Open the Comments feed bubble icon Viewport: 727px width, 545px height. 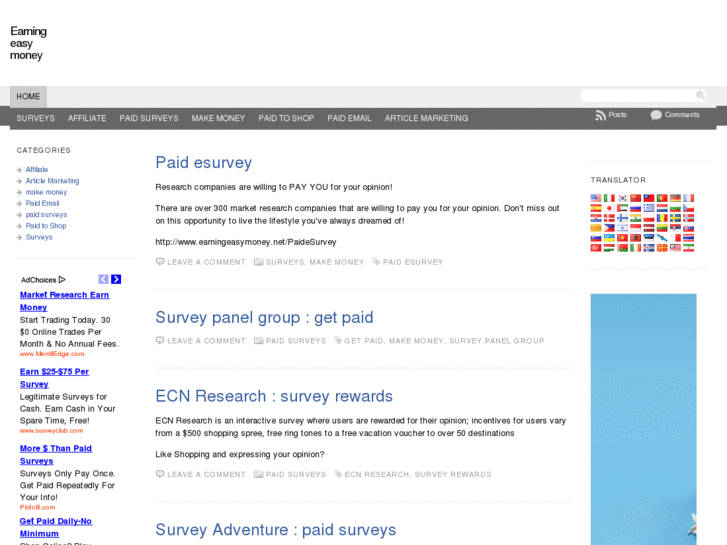pos(656,115)
